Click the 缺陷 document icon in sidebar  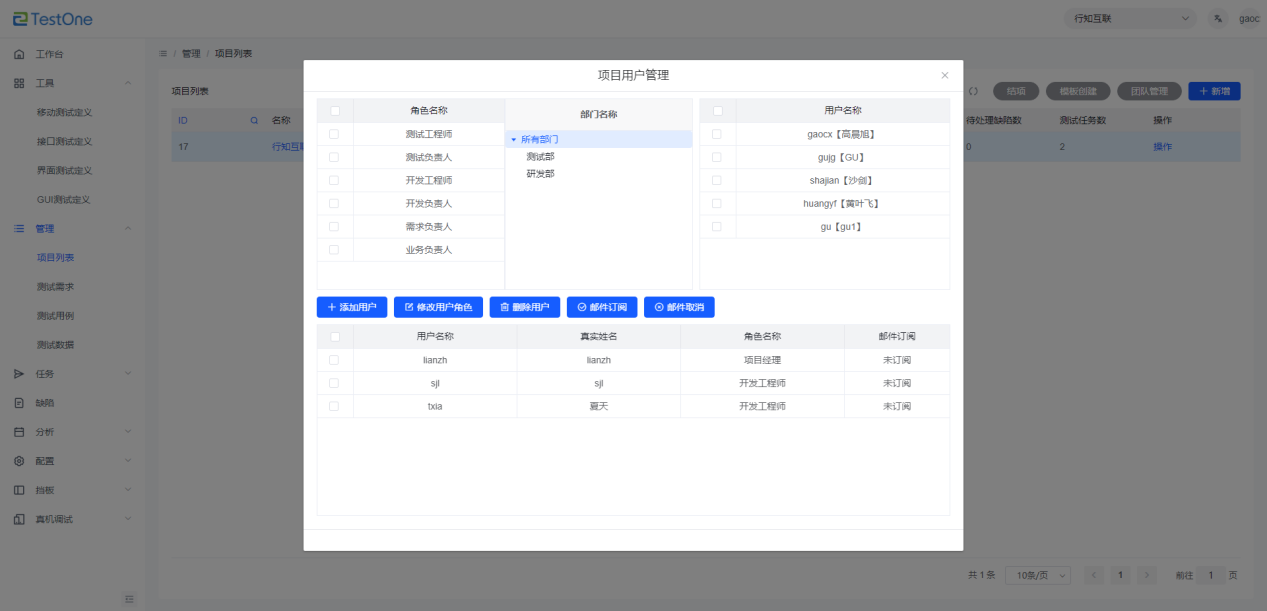point(19,403)
